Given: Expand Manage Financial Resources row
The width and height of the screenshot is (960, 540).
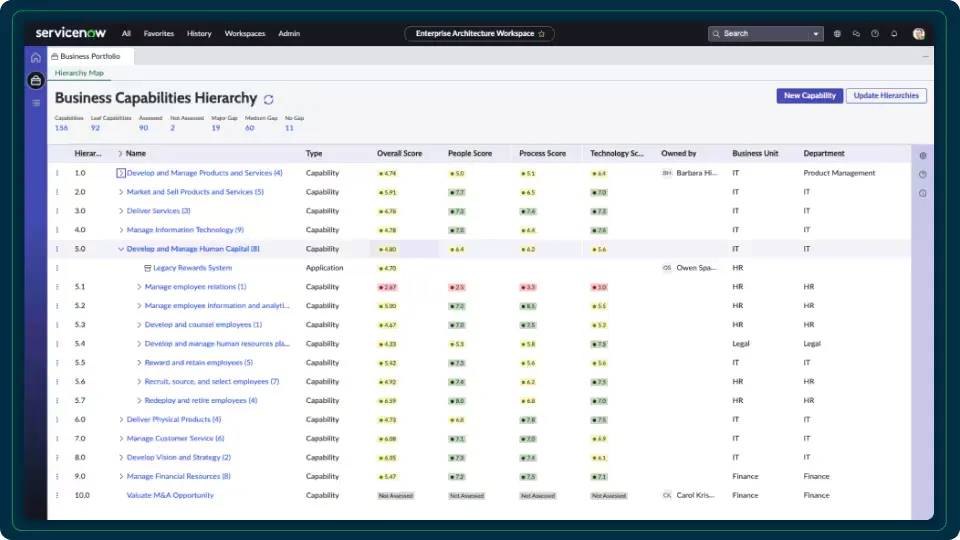Looking at the screenshot, I should (121, 476).
